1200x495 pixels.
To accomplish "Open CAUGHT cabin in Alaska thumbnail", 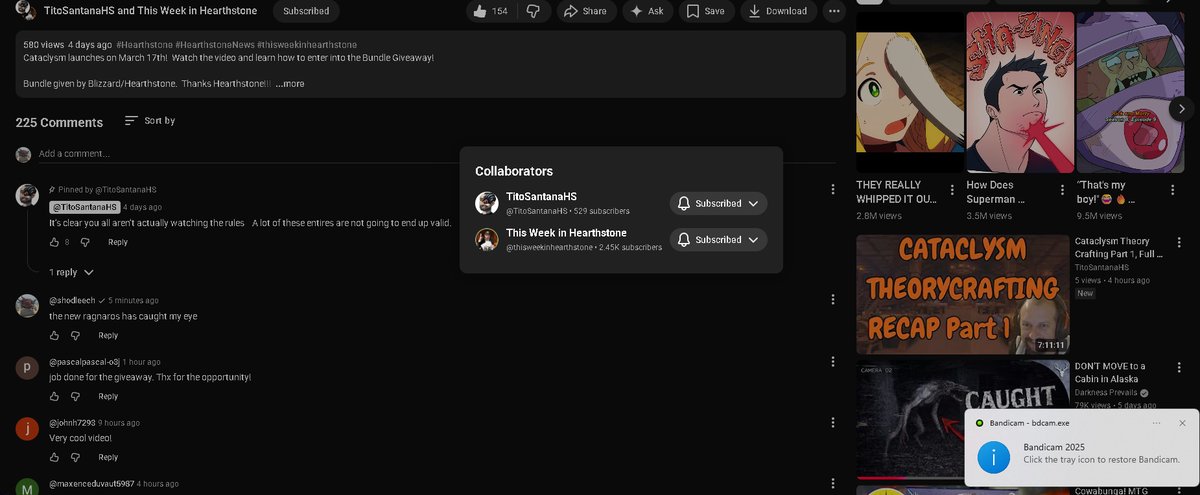I will tap(962, 422).
